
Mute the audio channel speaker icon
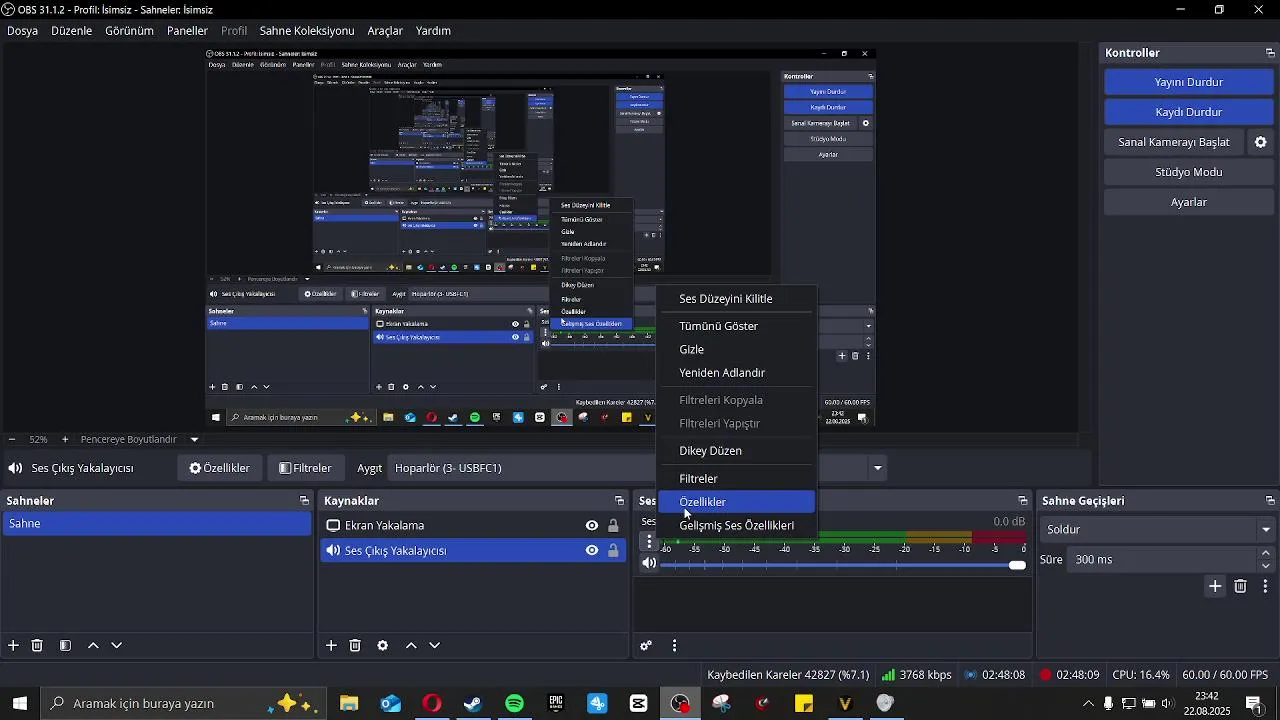pyautogui.click(x=649, y=564)
